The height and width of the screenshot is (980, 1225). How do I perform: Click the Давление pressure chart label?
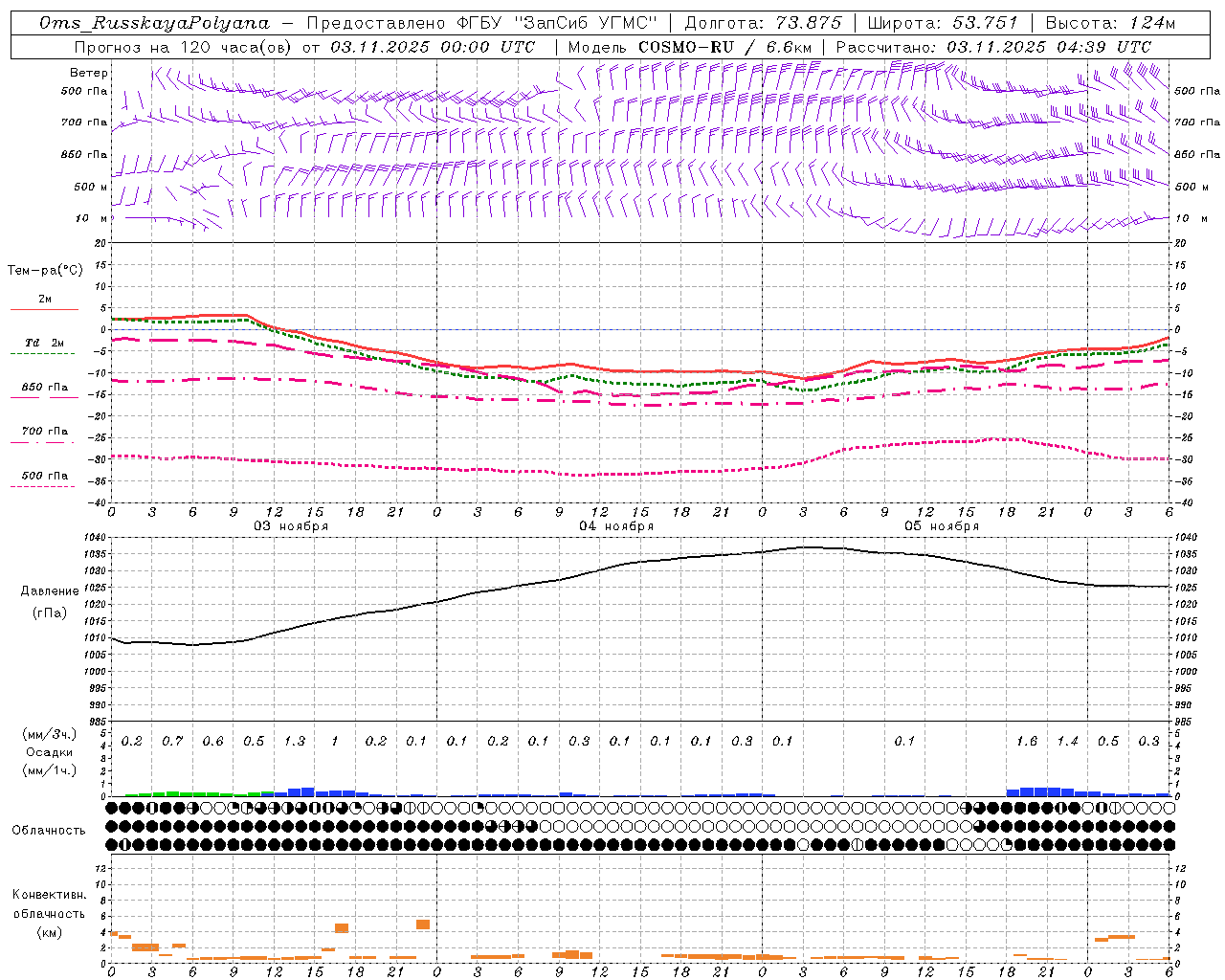(50, 591)
